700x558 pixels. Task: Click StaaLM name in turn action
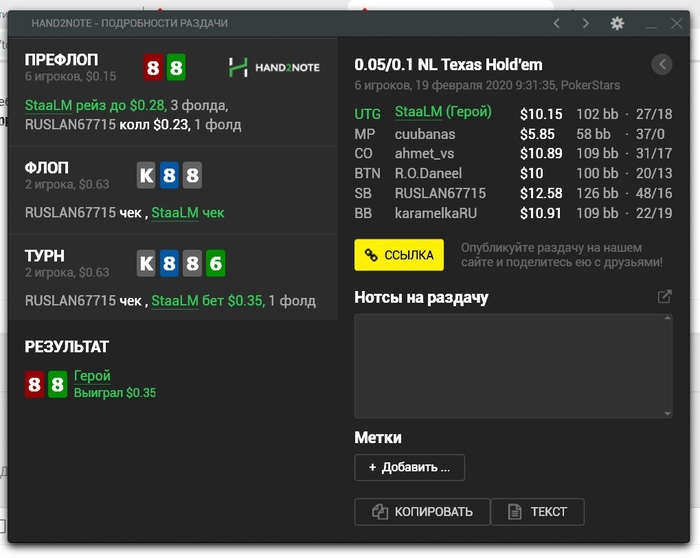pos(175,301)
